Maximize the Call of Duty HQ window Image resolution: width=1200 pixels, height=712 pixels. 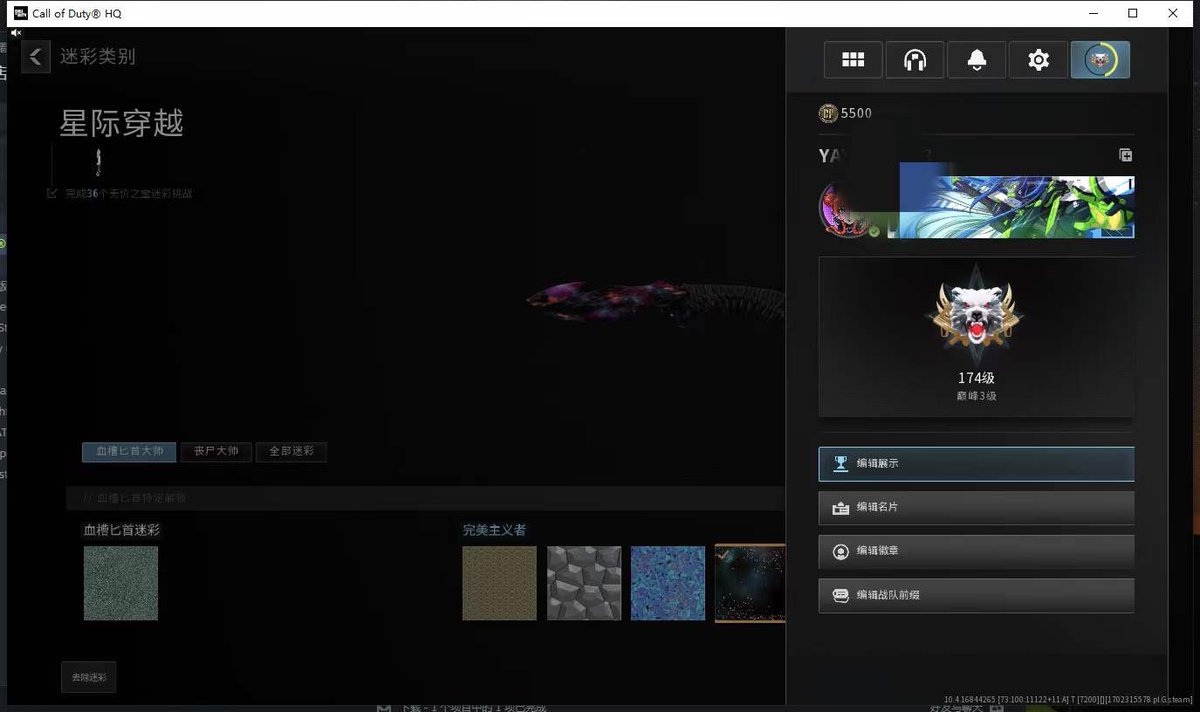point(1133,13)
